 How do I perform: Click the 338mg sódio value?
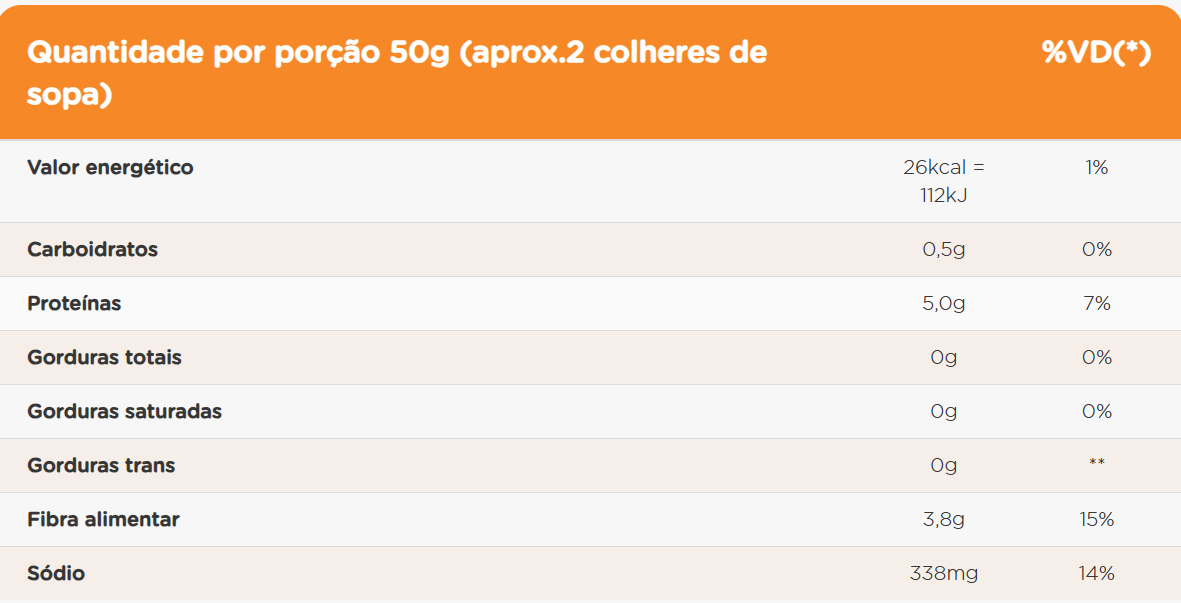[943, 574]
